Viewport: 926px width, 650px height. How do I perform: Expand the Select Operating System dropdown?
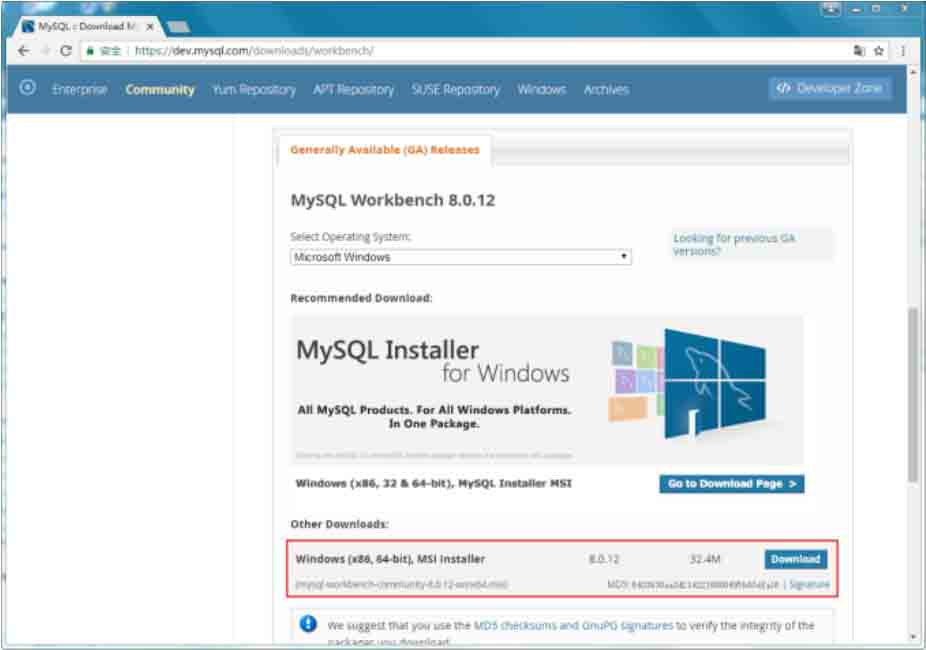click(x=461, y=257)
